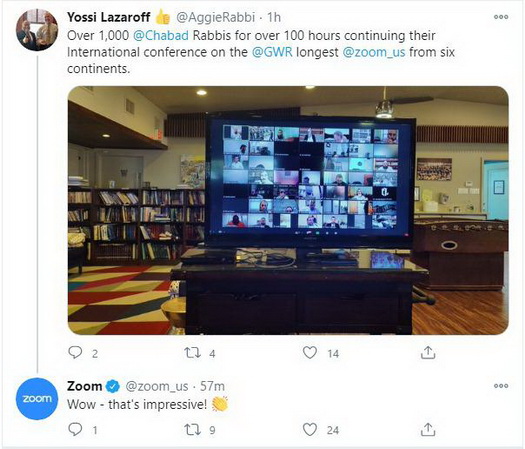This screenshot has width=525, height=449.
Task: Like Zoom's reply tweet
Action: point(310,429)
